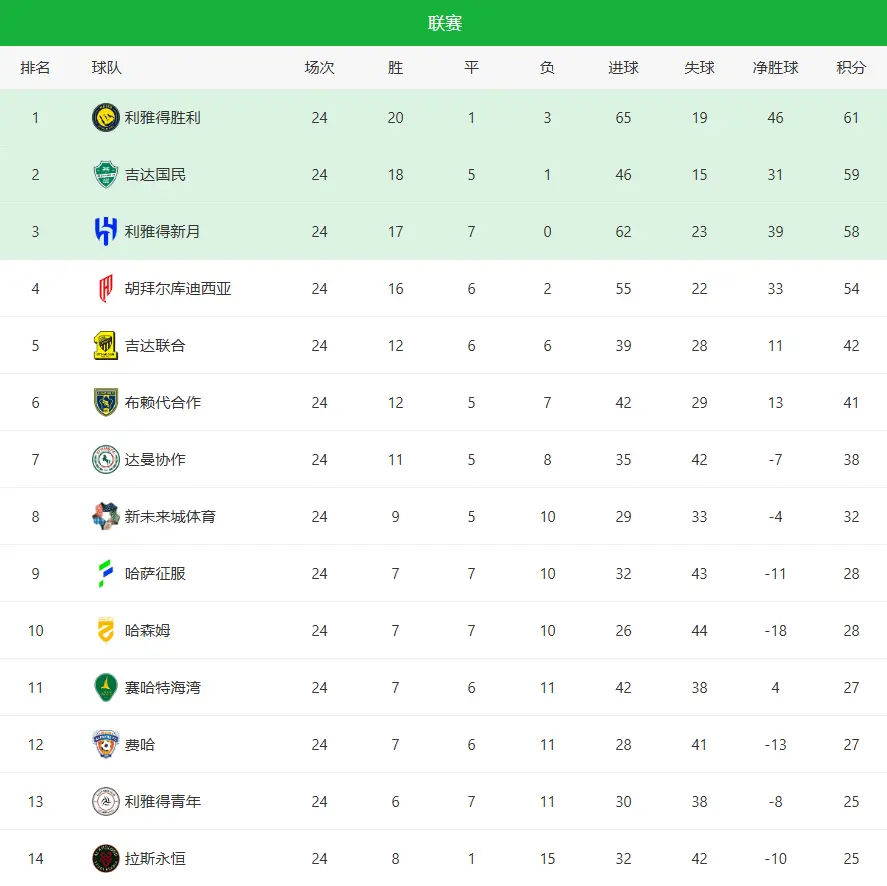The width and height of the screenshot is (887, 886).
Task: Click the 哈萨征服 green-blue logo
Action: point(105,573)
